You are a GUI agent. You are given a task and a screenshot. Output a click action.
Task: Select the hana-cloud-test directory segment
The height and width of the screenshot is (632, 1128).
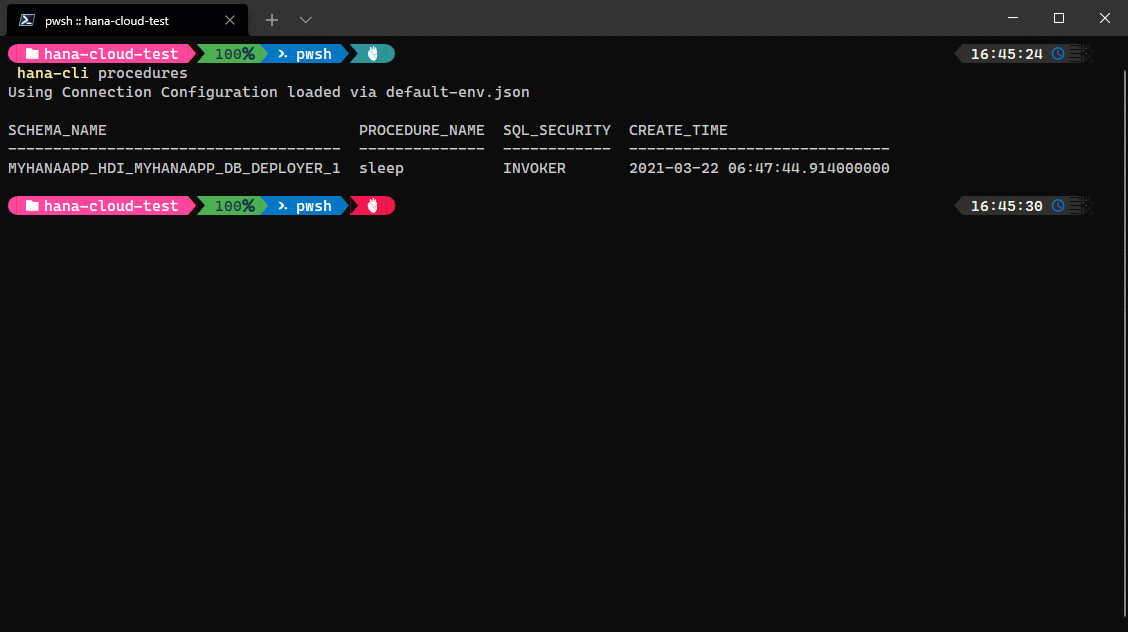[x=100, y=53]
